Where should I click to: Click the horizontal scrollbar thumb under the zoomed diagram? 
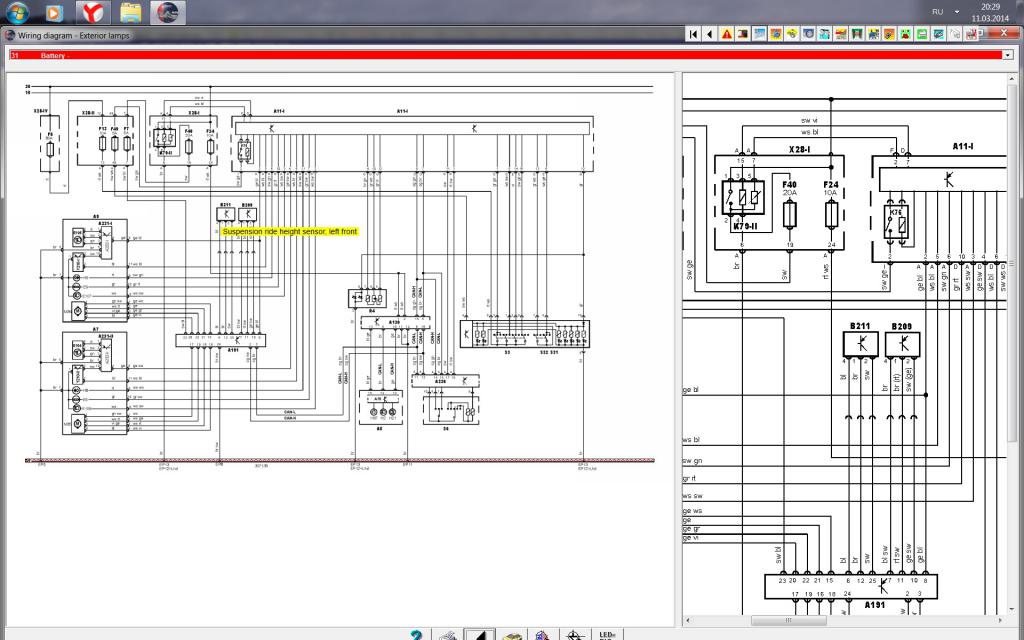pos(788,620)
